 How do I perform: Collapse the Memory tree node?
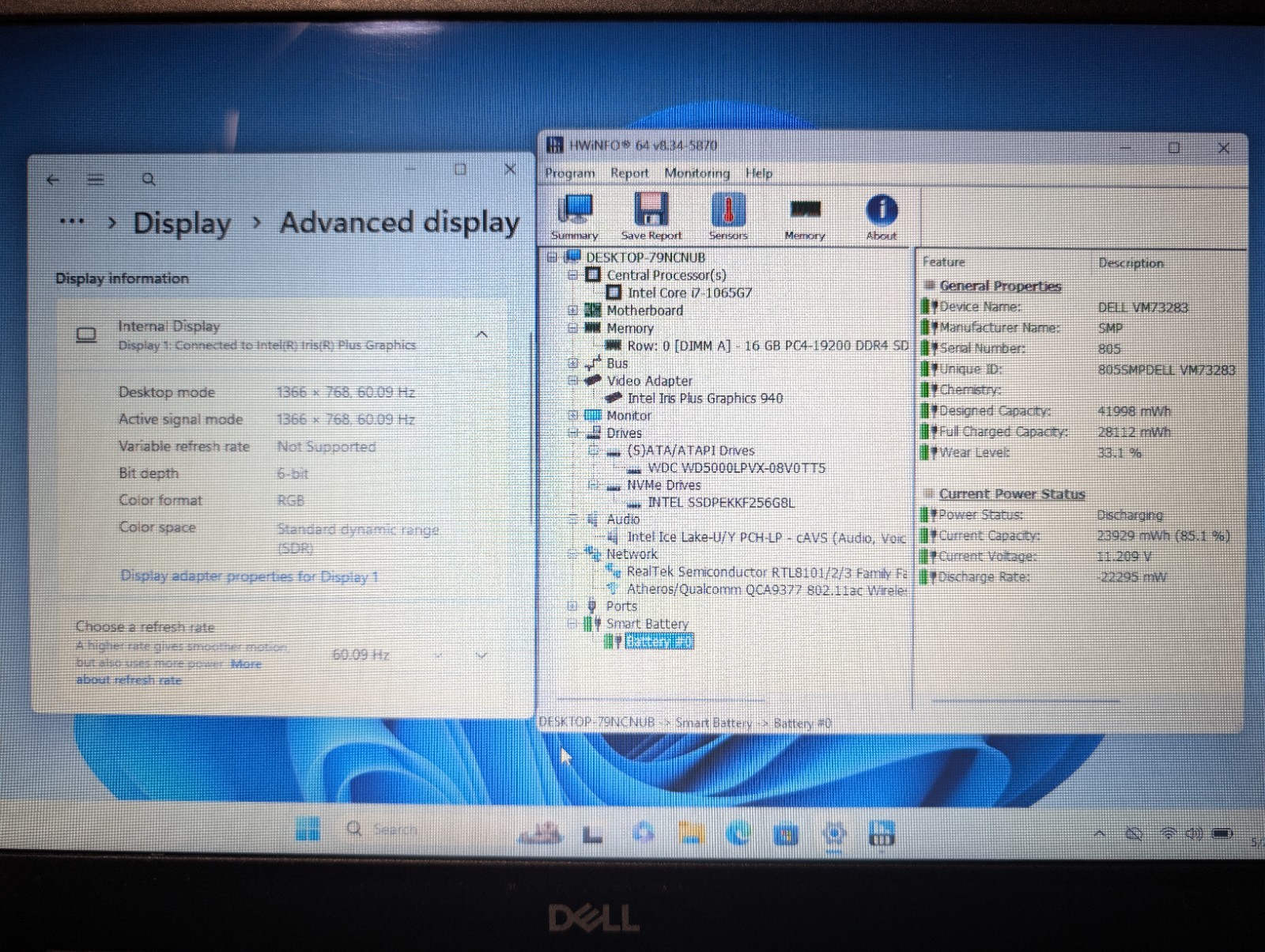(x=573, y=328)
